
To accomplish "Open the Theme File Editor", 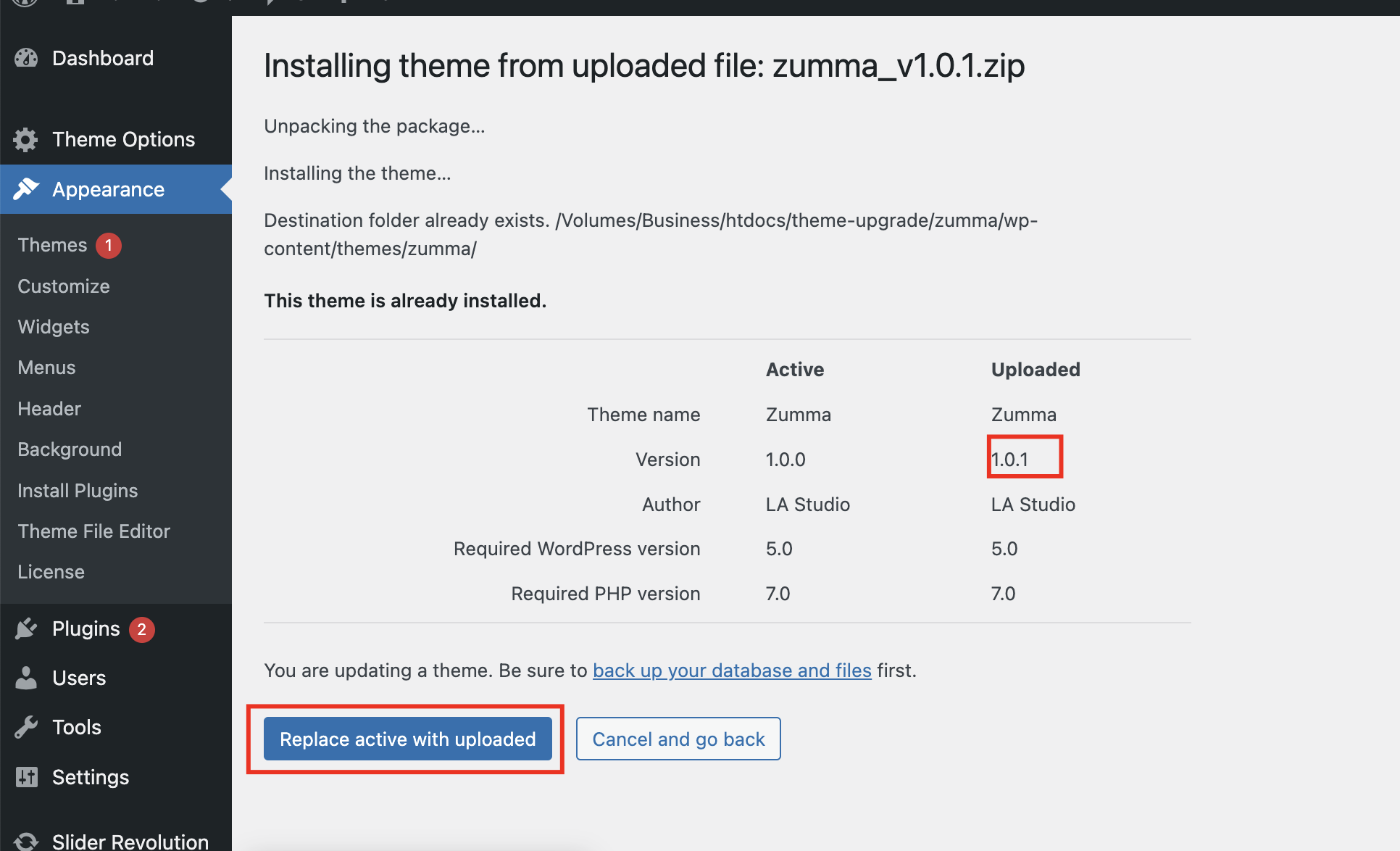I will [93, 531].
